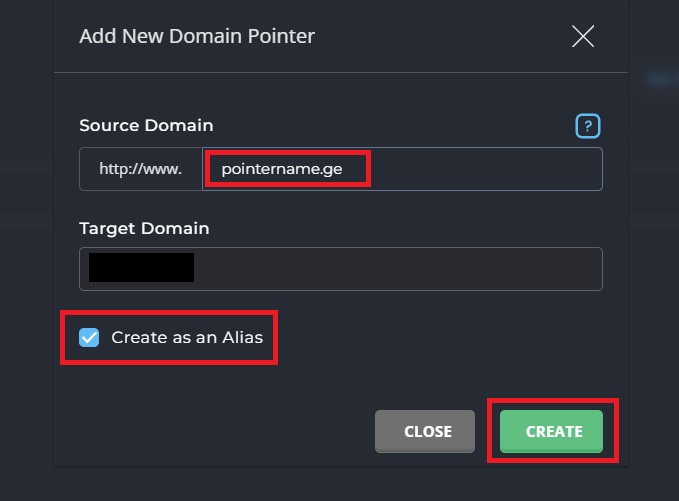Click the 'Source Domain' label
Image resolution: width=679 pixels, height=501 pixels.
tap(146, 126)
